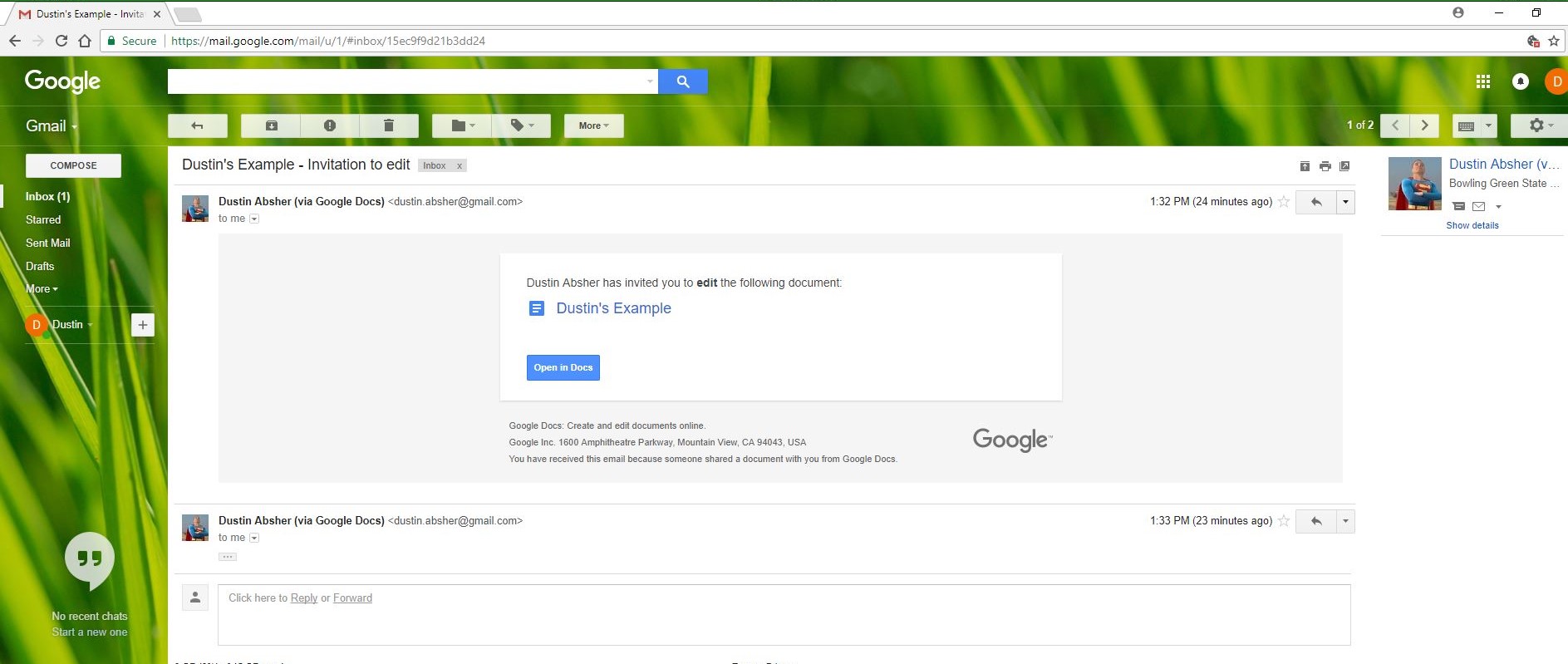Open the Google apps grid
This screenshot has width=1568, height=664.
point(1483,81)
